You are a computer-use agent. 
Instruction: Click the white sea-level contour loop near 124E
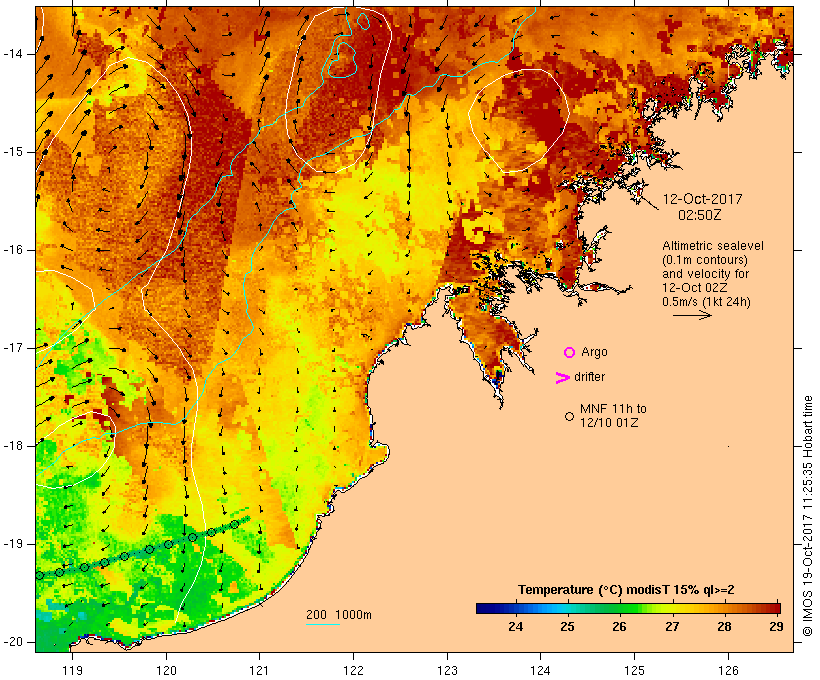[x=518, y=120]
